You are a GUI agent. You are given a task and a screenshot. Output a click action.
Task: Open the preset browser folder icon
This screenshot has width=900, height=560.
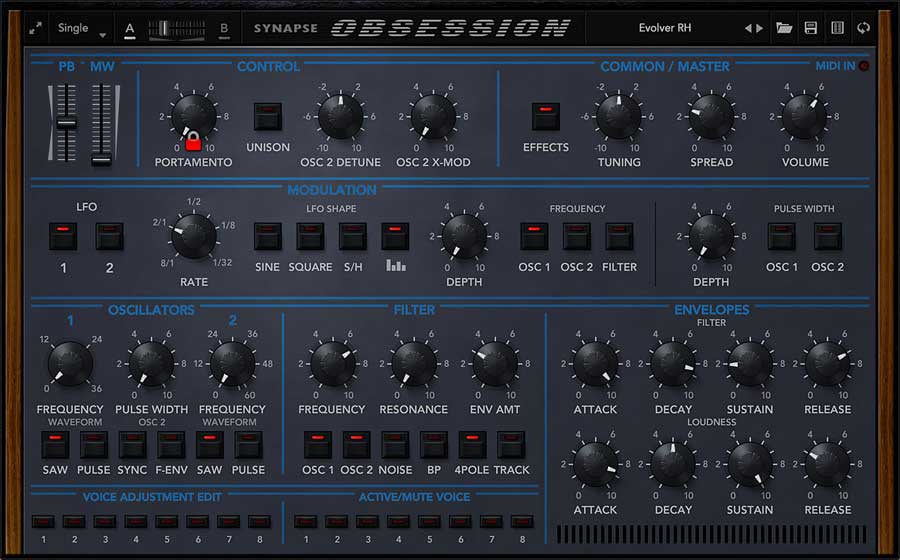coord(784,28)
